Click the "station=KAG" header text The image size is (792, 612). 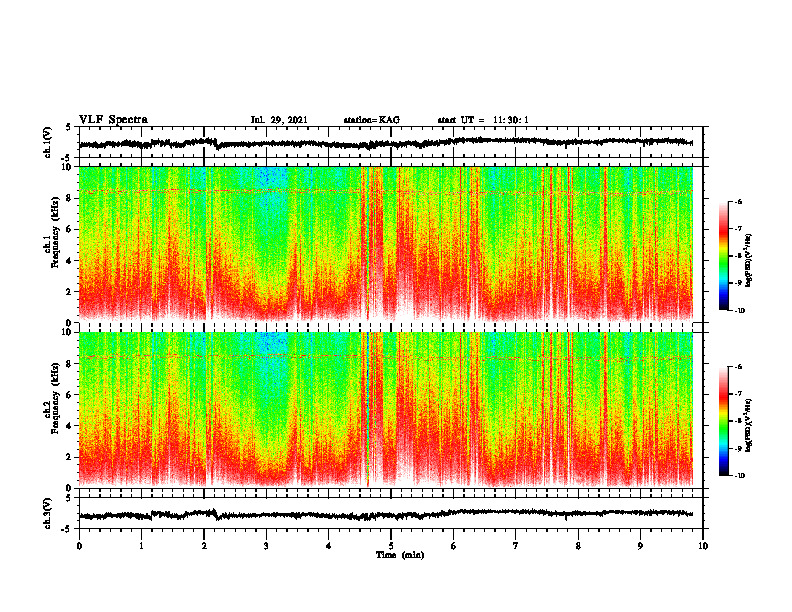pyautogui.click(x=371, y=120)
